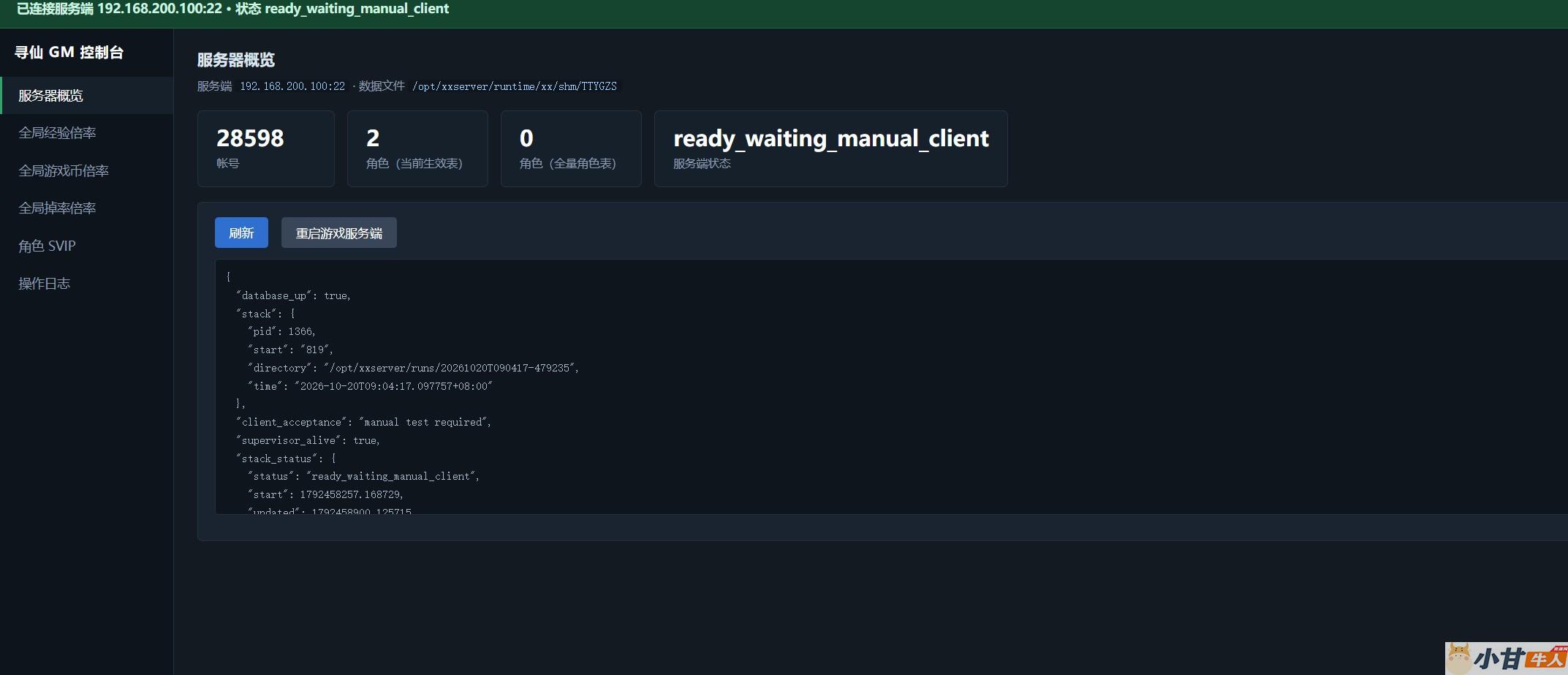Click the green connection status banner text
Viewport: 1568px width, 675px height.
pyautogui.click(x=232, y=9)
